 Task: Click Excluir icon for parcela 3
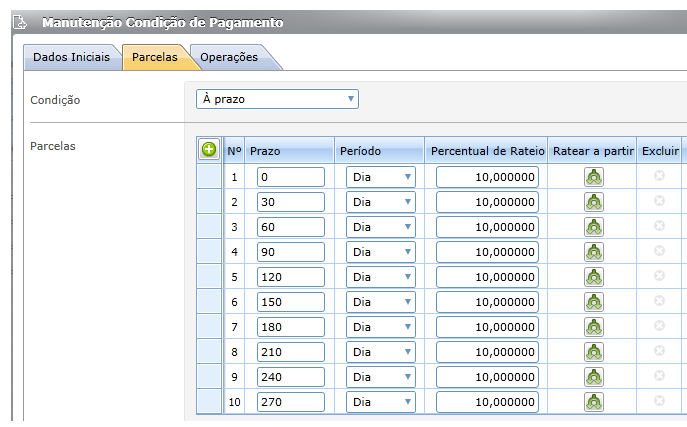[659, 226]
